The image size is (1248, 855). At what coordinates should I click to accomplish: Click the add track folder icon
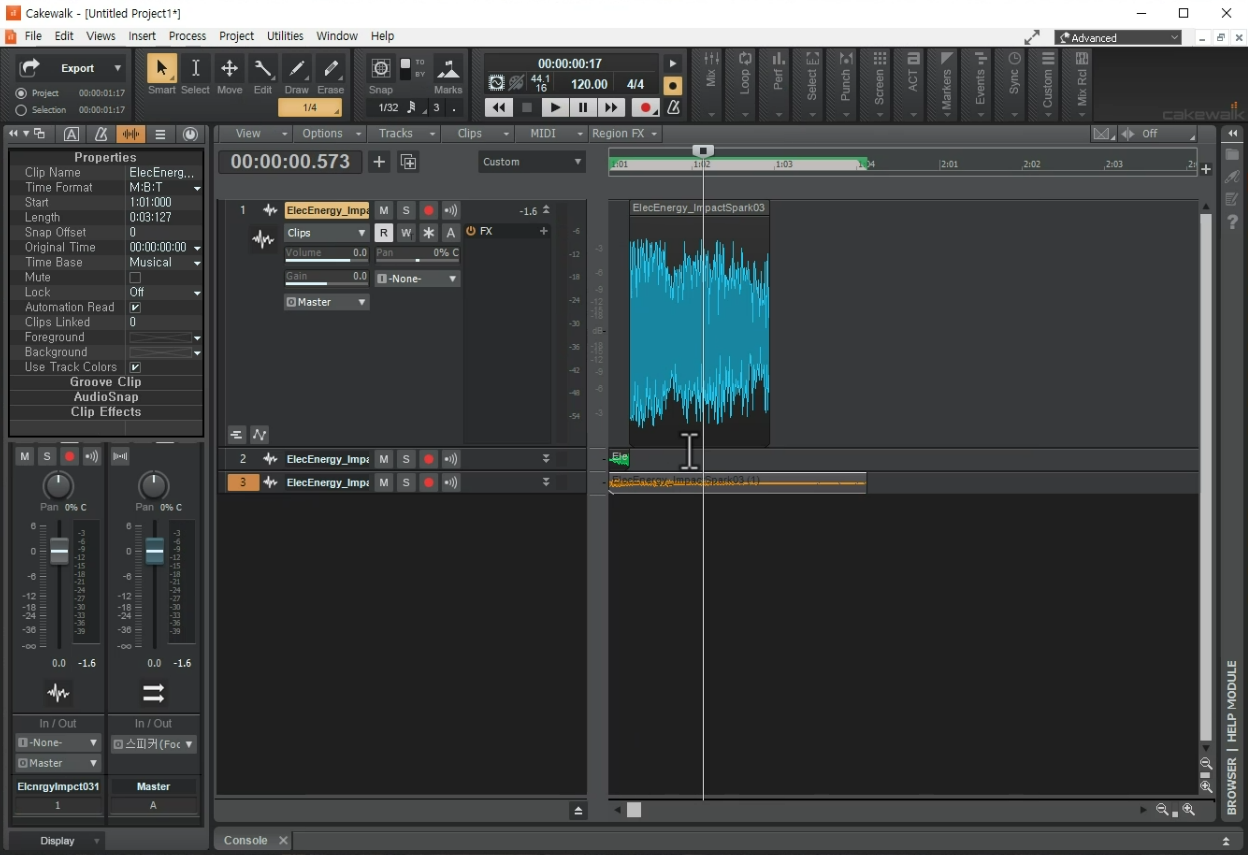408,162
